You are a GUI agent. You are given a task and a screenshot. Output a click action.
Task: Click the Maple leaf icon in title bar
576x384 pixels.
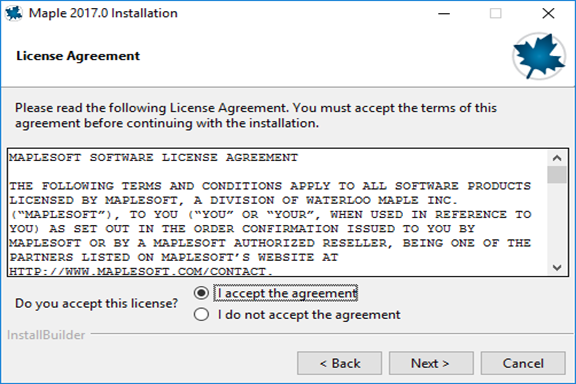click(14, 13)
